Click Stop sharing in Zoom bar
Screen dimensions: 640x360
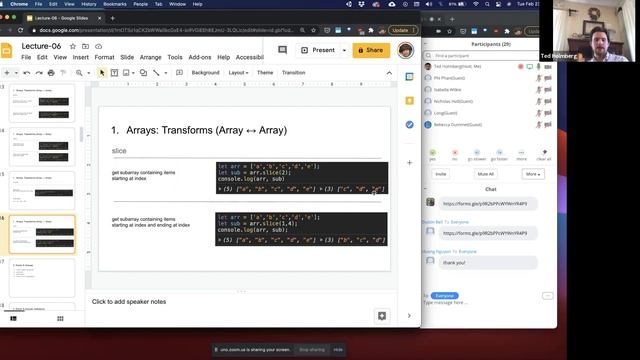tap(312, 350)
